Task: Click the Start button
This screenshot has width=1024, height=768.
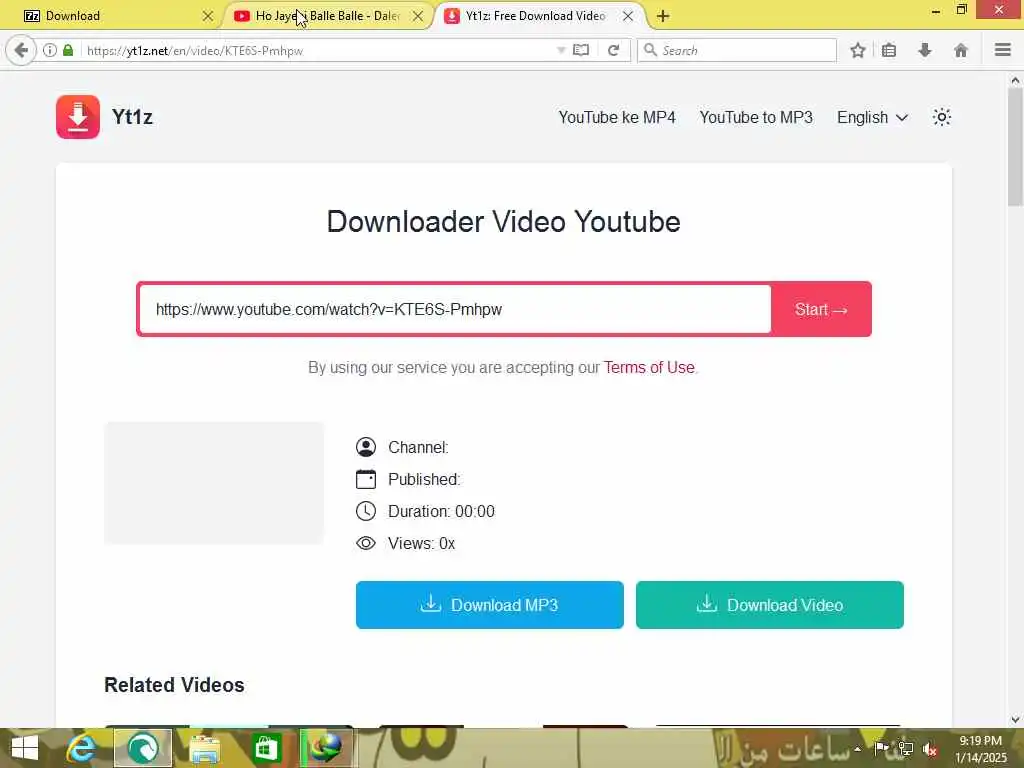Action: point(821,310)
